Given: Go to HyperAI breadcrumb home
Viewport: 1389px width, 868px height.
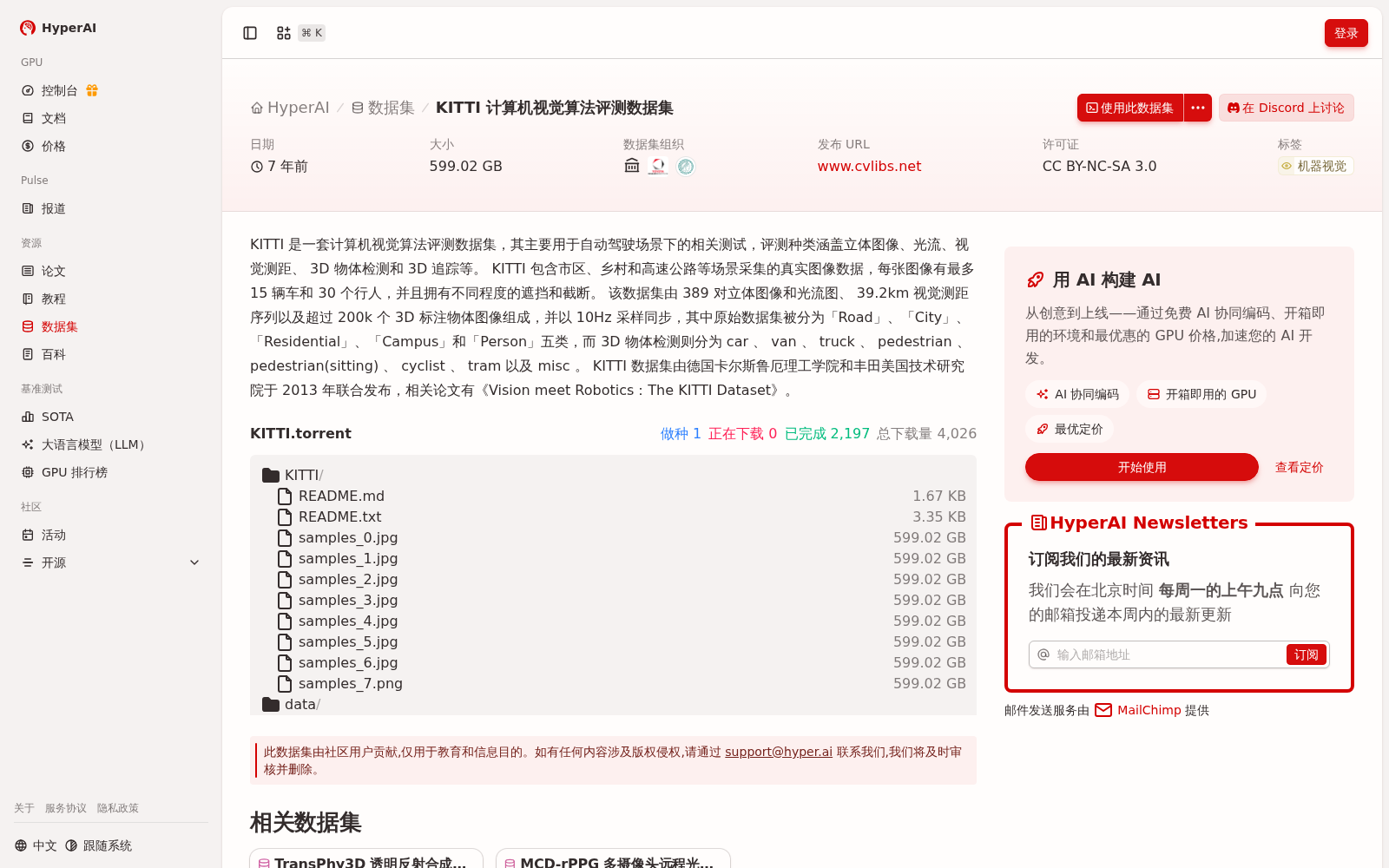Looking at the screenshot, I should pyautogui.click(x=290, y=108).
